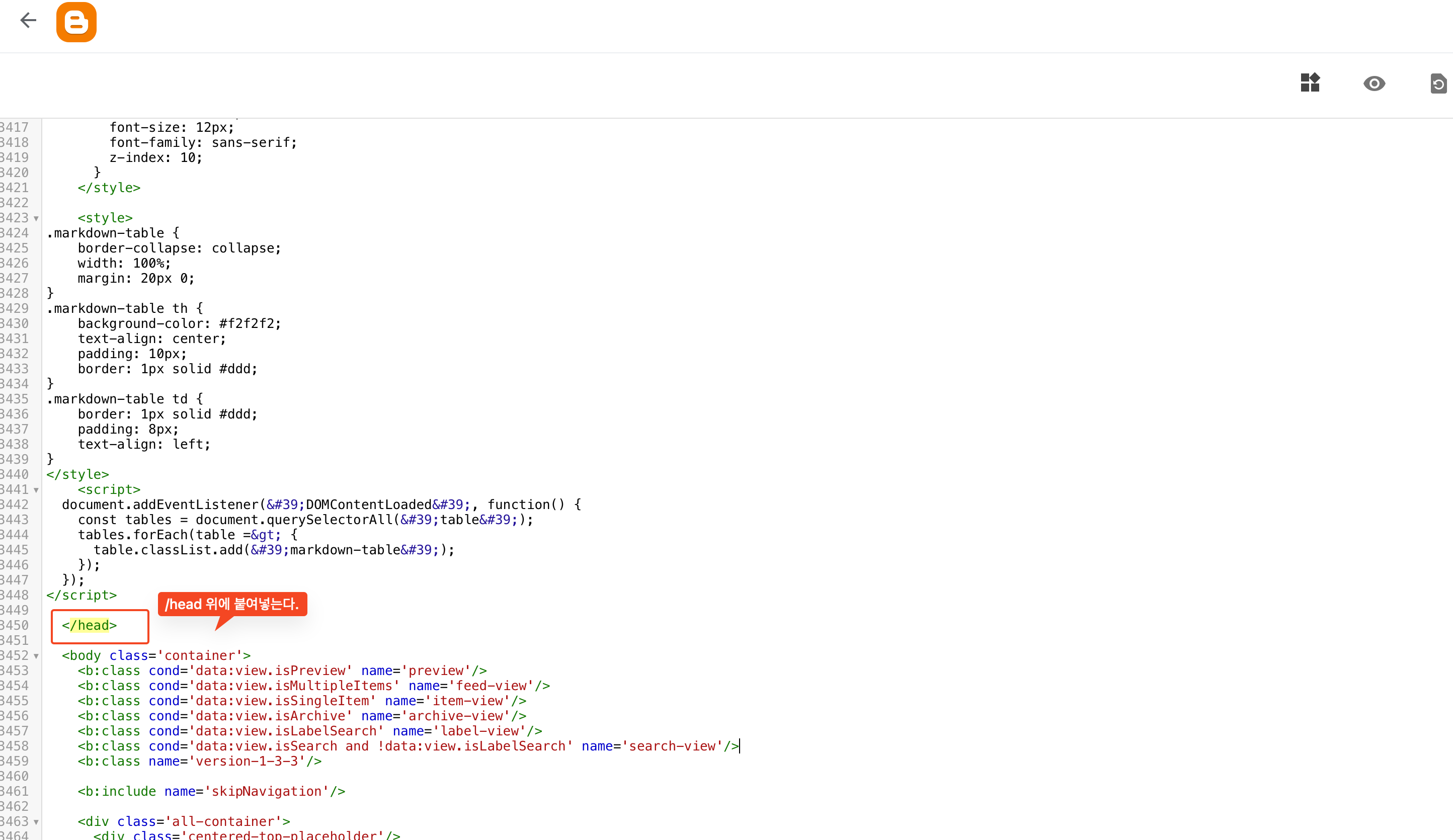Preview the theme with the eye icon

pyautogui.click(x=1375, y=83)
